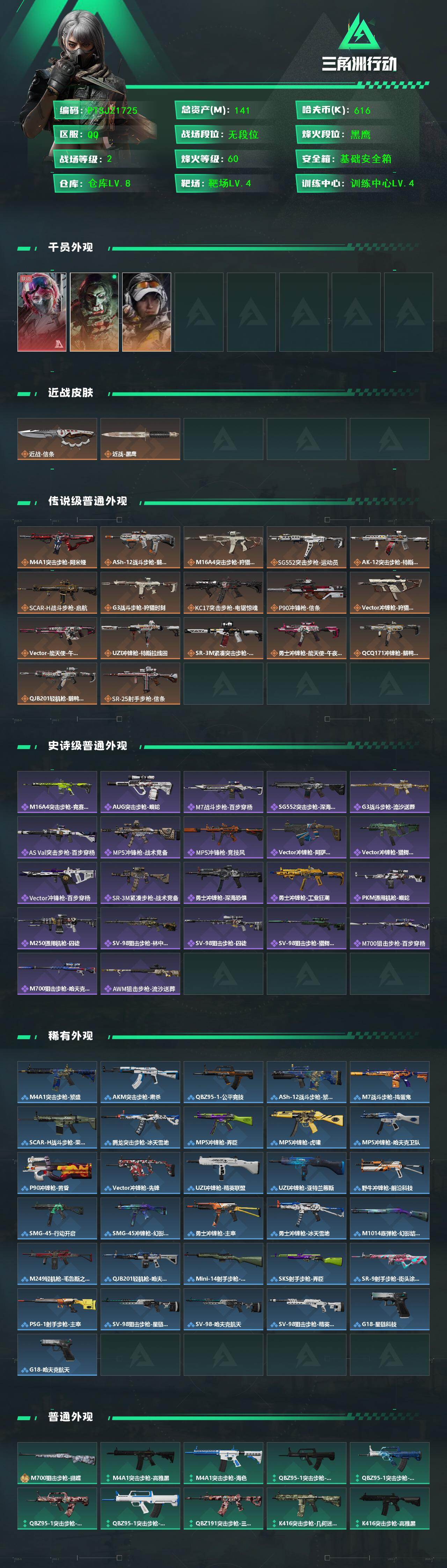This screenshot has height=1568, width=447.
Task: Select the AUG突击步枪-蝮蛇 epic skin
Action: pyautogui.click(x=140, y=792)
